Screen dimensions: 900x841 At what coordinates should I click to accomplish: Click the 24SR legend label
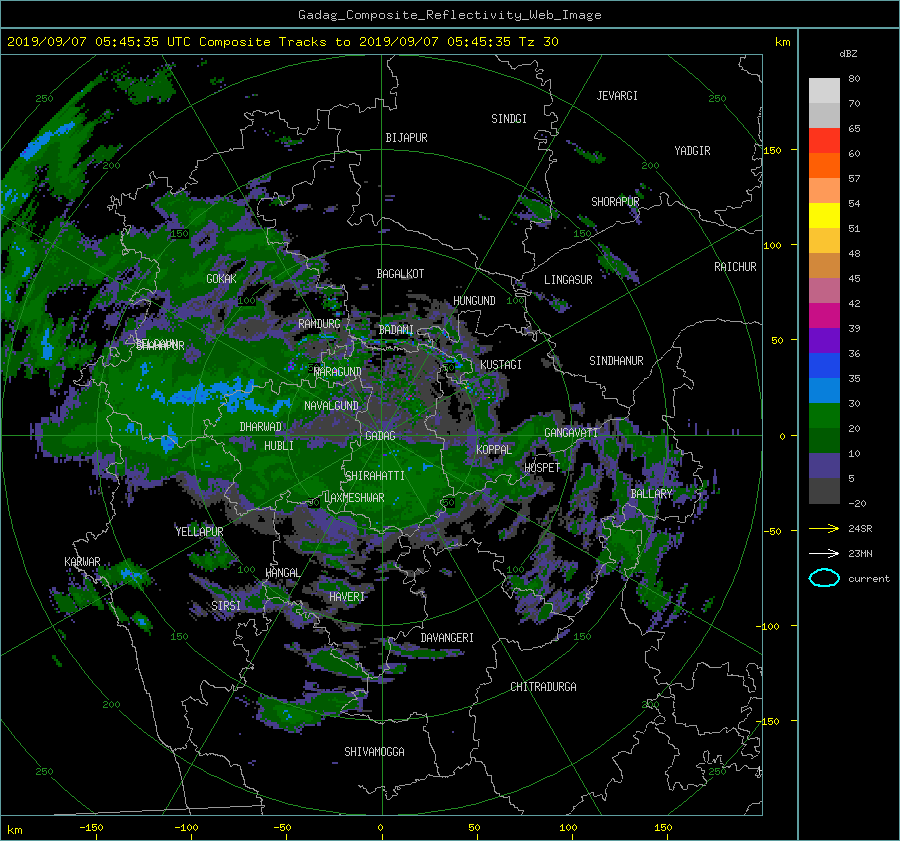click(x=860, y=529)
